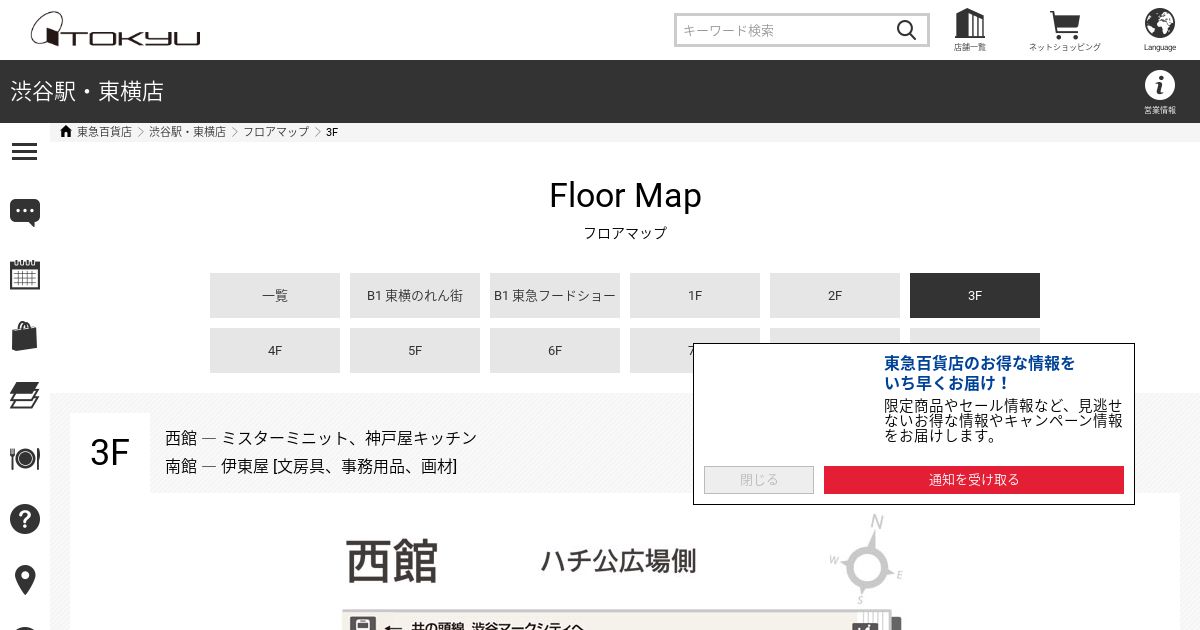Image resolution: width=1200 pixels, height=630 pixels.
Task: Click the restaurant plate sidebar icon
Action: coord(25,458)
